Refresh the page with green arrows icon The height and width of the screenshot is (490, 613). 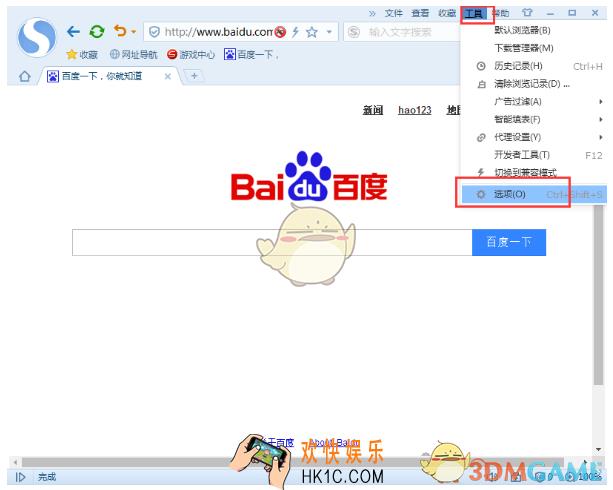(x=97, y=31)
